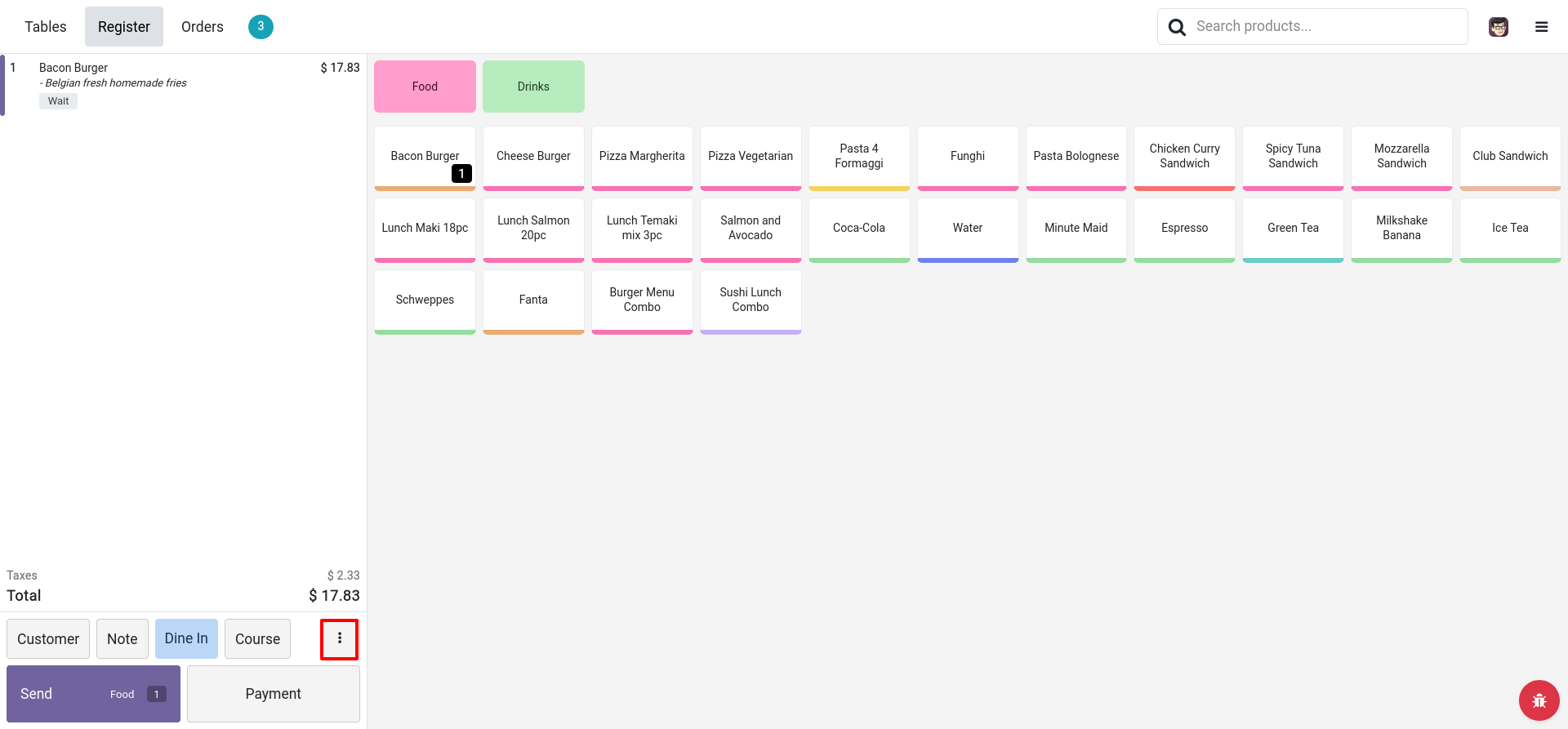Add Mozzarella Sandwich to order
The width and height of the screenshot is (1568, 729).
tap(1402, 158)
